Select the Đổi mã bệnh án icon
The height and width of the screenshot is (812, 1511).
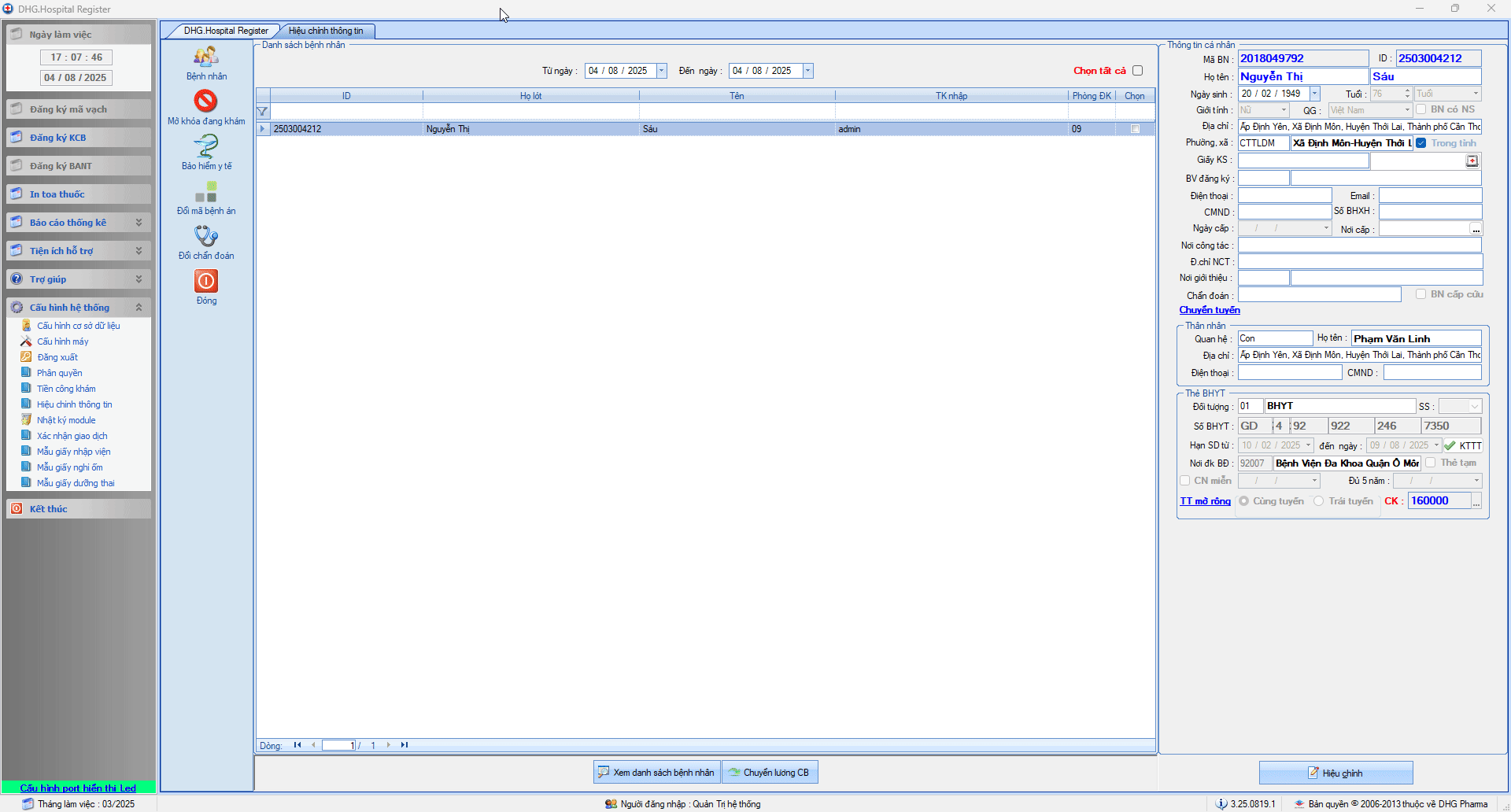pyautogui.click(x=206, y=191)
